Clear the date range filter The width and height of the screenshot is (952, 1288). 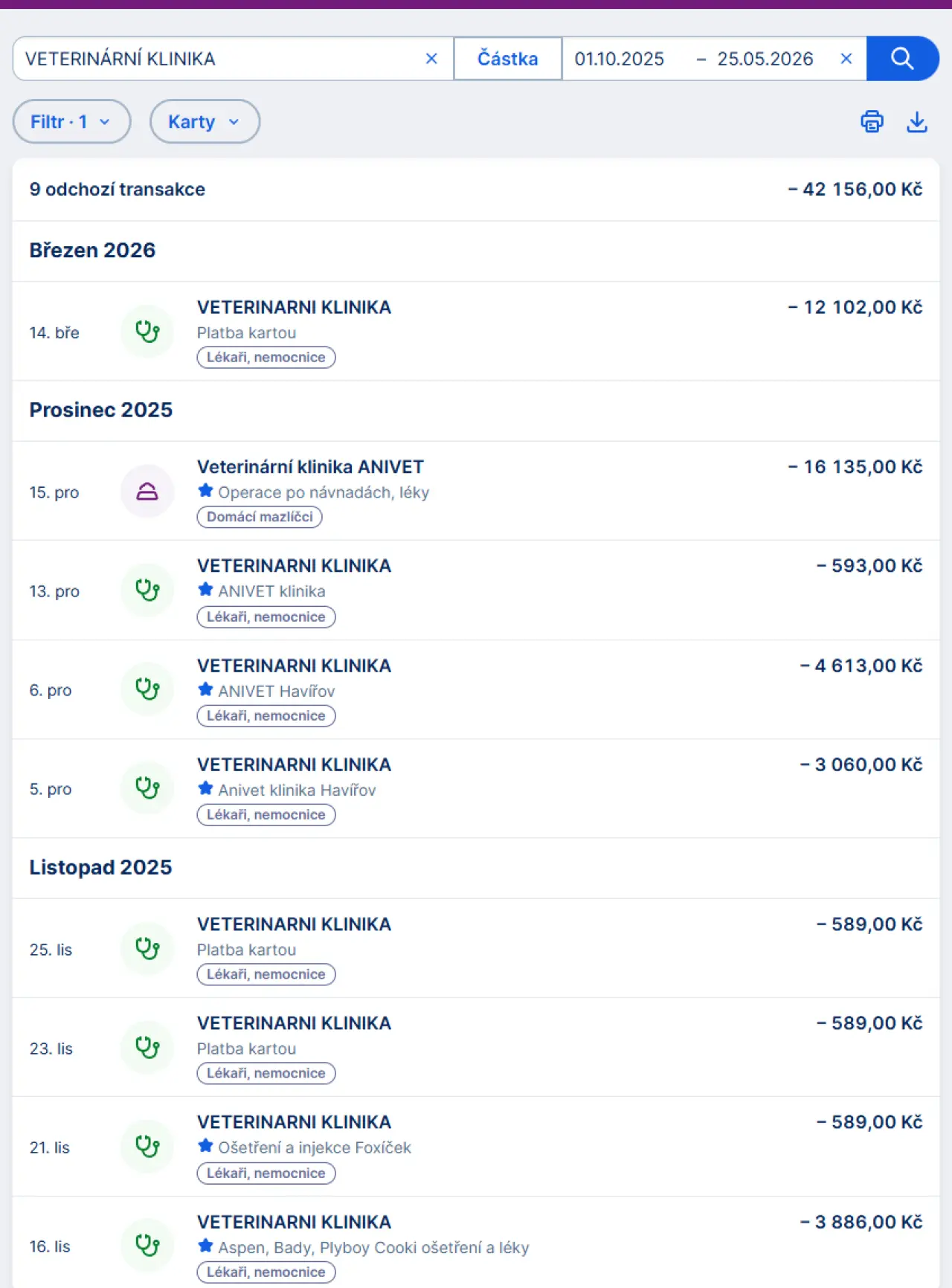click(846, 59)
